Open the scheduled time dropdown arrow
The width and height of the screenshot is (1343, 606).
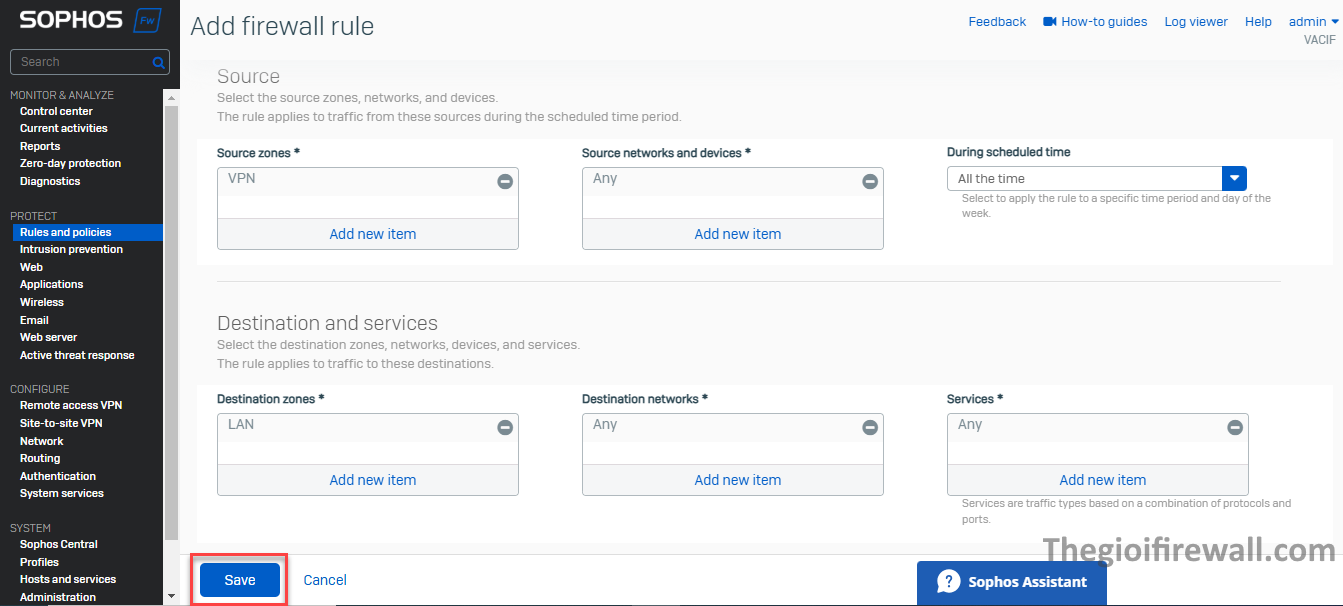(x=1235, y=178)
